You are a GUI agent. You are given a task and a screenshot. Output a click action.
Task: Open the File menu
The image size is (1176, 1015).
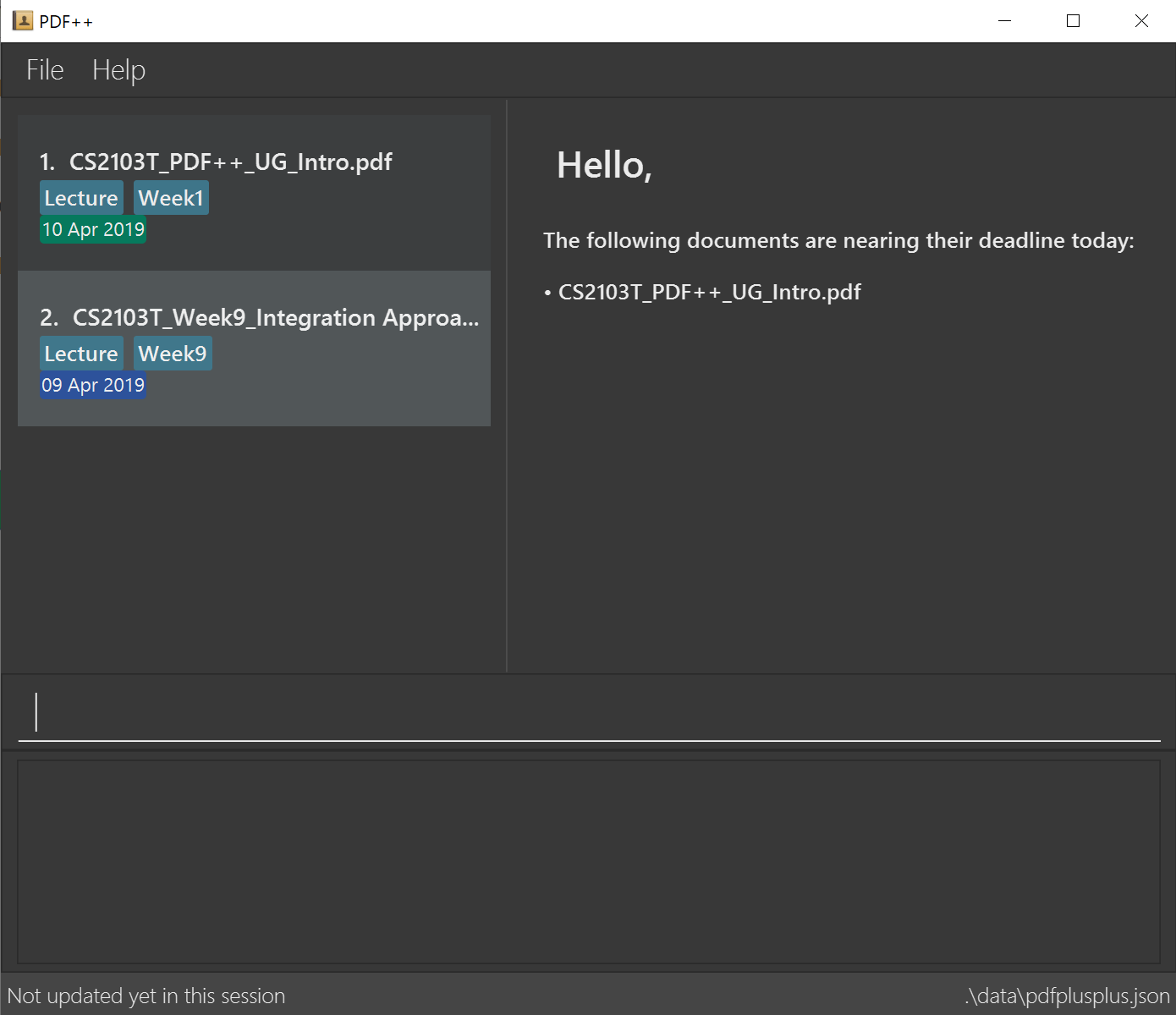[45, 70]
